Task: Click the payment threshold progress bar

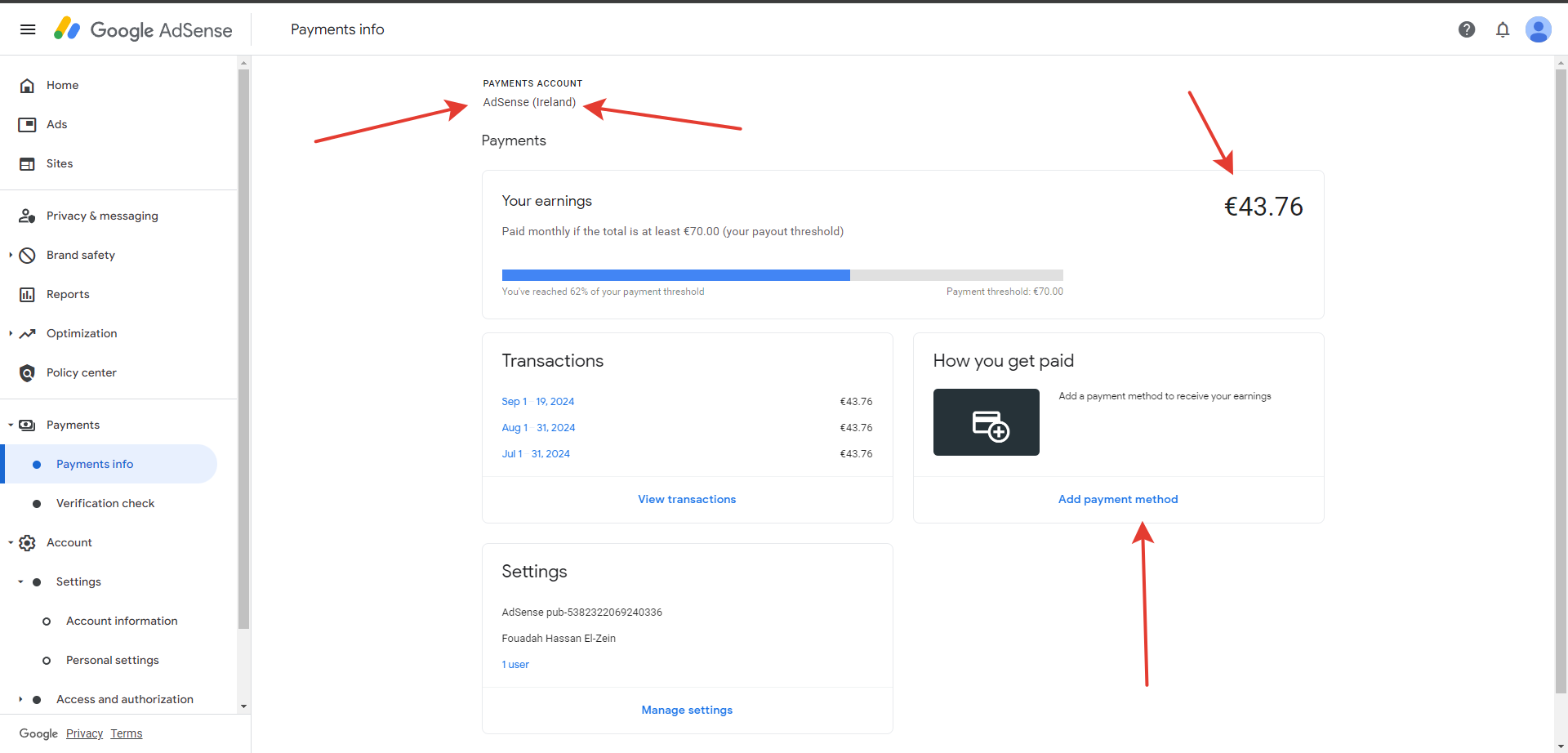Action: tap(782, 275)
